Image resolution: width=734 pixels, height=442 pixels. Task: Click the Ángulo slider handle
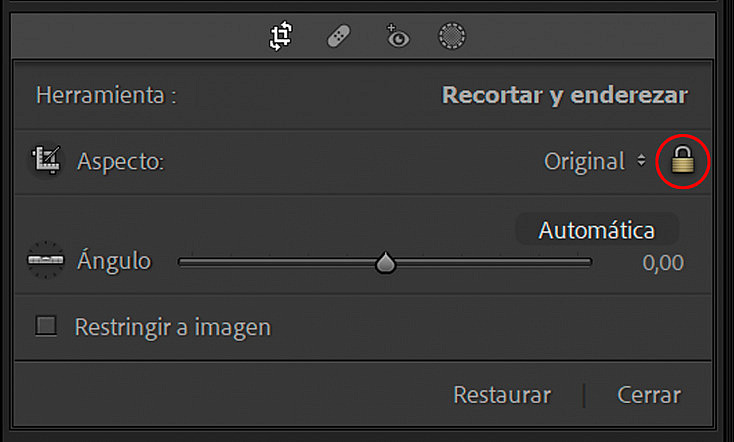point(386,263)
